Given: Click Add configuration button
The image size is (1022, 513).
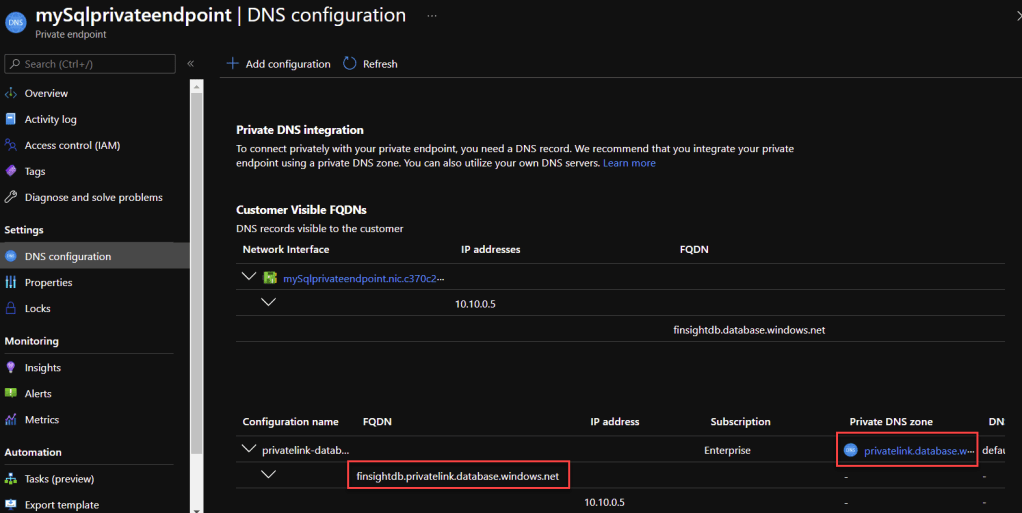Looking at the screenshot, I should coord(278,64).
